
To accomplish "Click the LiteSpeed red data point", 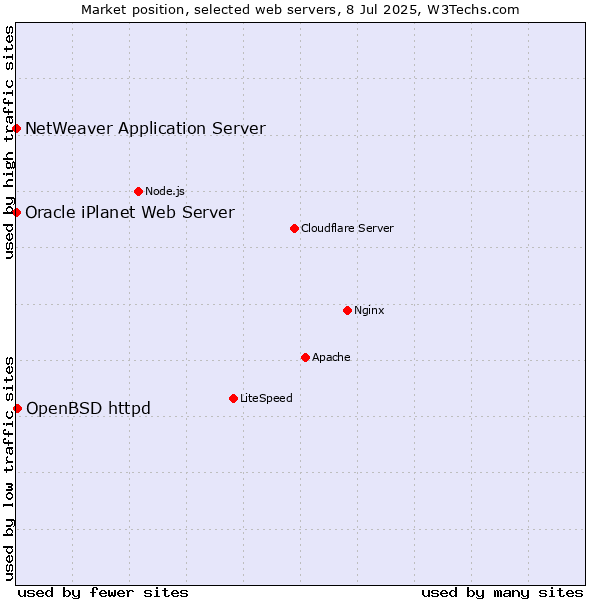I will [x=233, y=399].
